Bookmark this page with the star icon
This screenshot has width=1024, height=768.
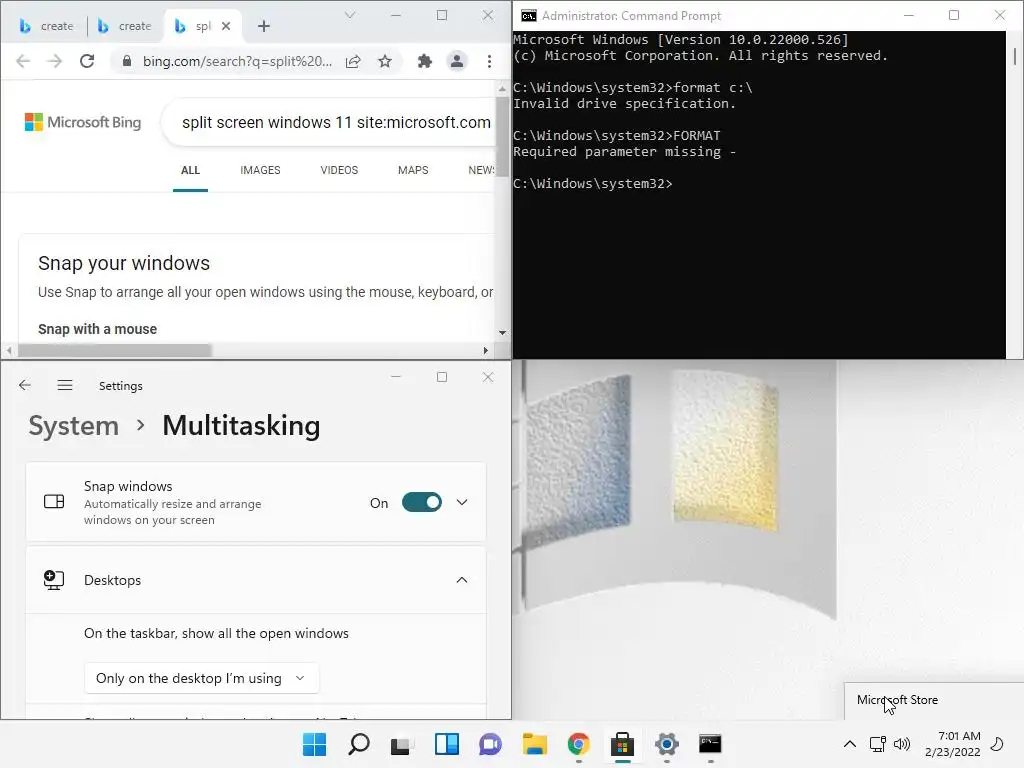pos(385,61)
